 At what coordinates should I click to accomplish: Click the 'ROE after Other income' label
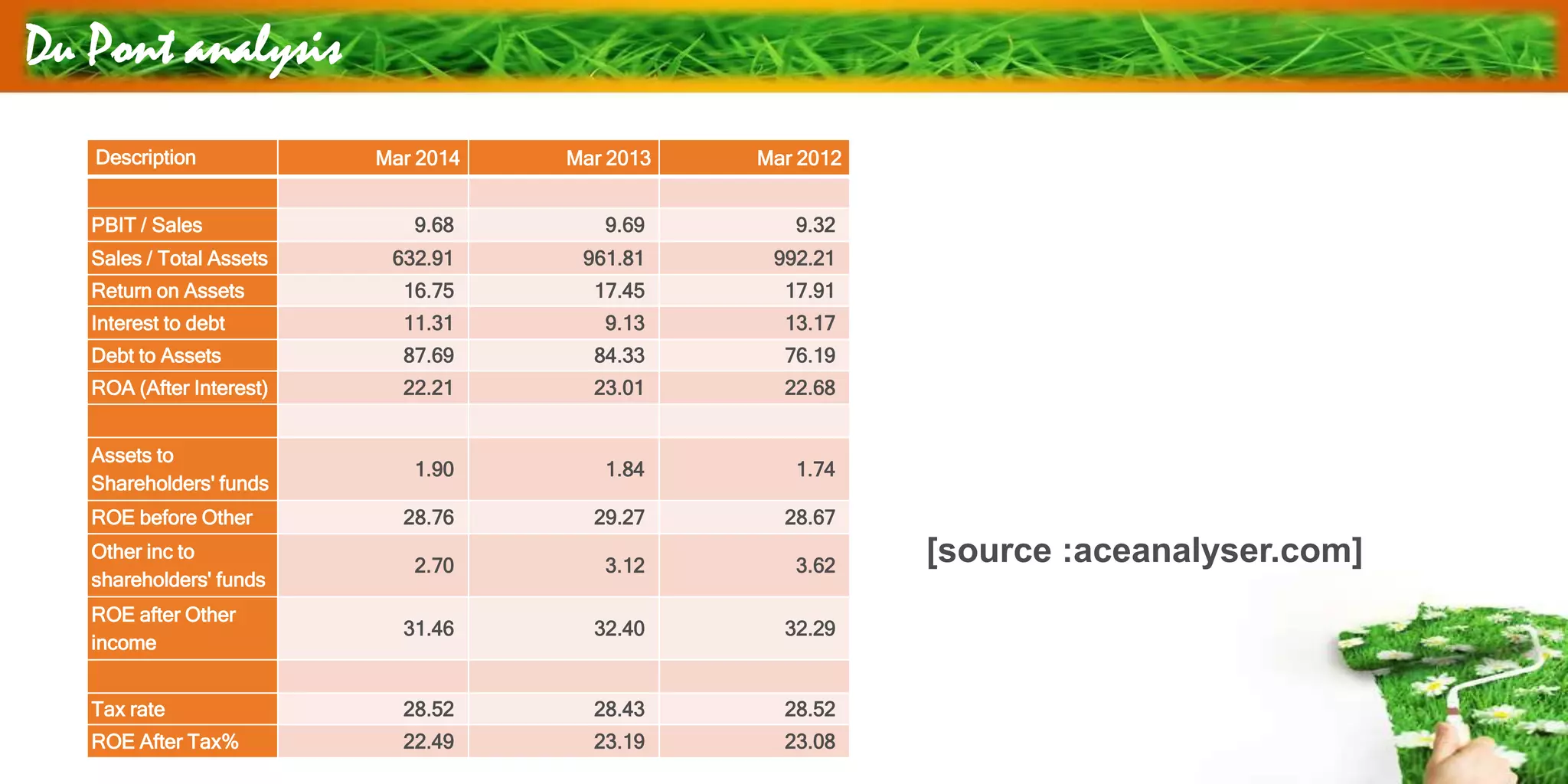click(163, 629)
